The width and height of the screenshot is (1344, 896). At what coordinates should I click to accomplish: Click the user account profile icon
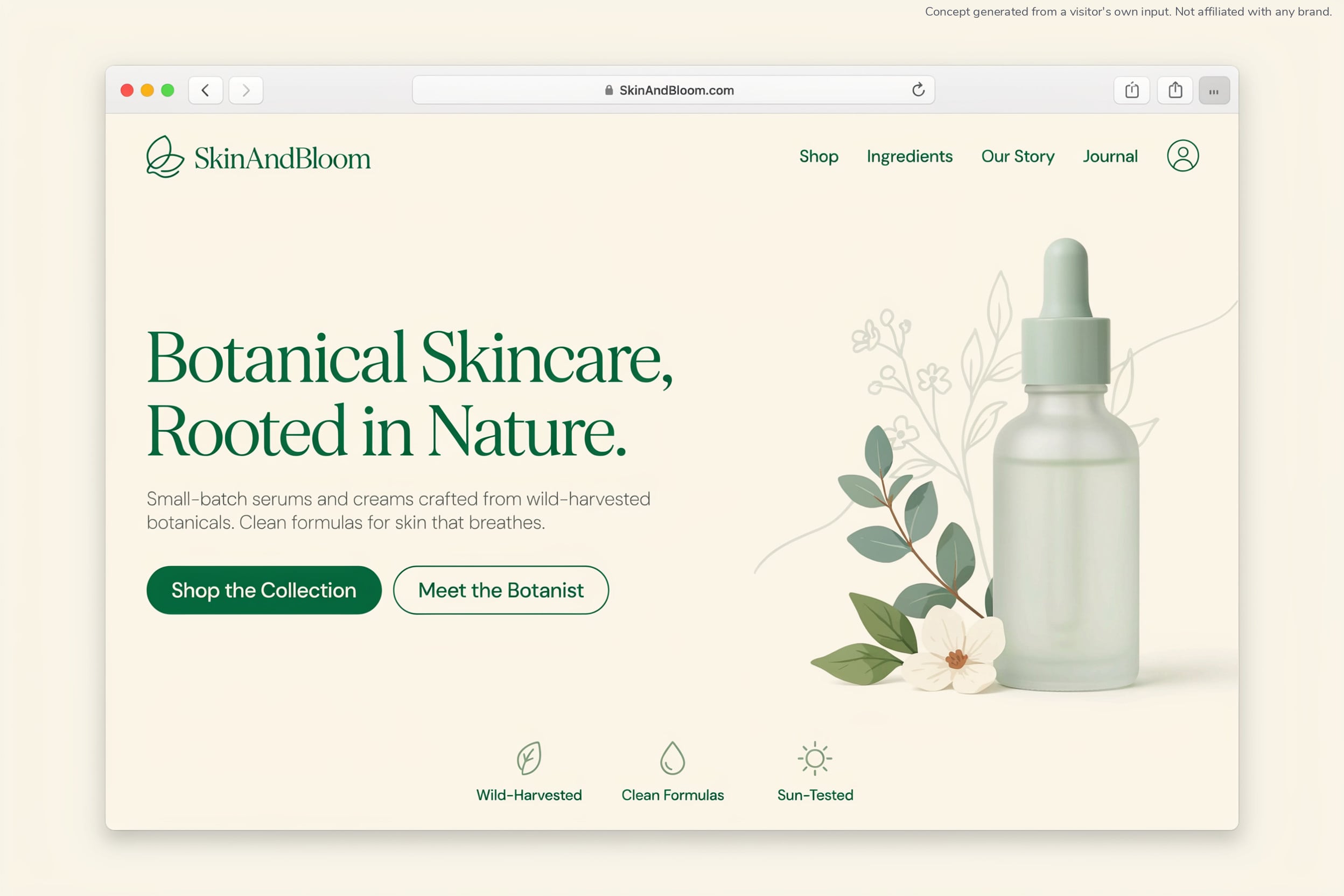1182,156
